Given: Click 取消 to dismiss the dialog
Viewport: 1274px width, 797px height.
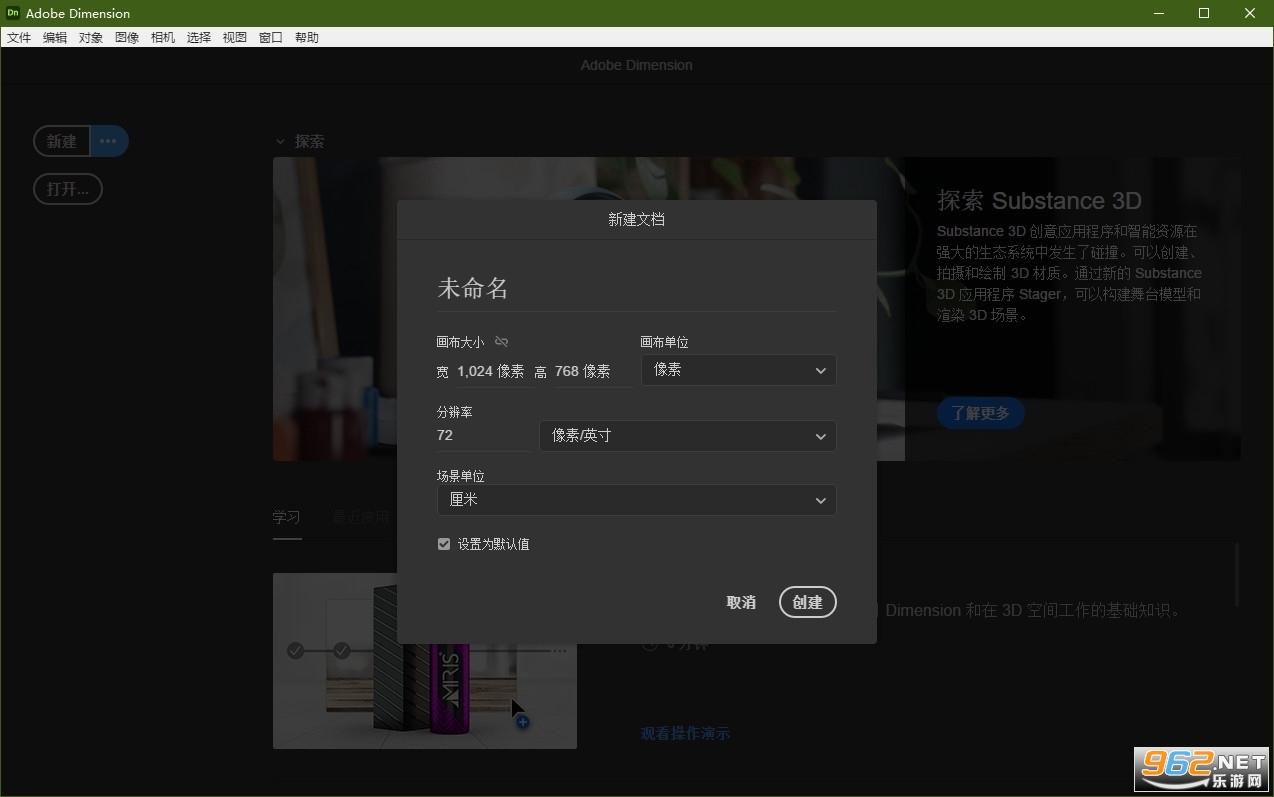Looking at the screenshot, I should click(741, 602).
